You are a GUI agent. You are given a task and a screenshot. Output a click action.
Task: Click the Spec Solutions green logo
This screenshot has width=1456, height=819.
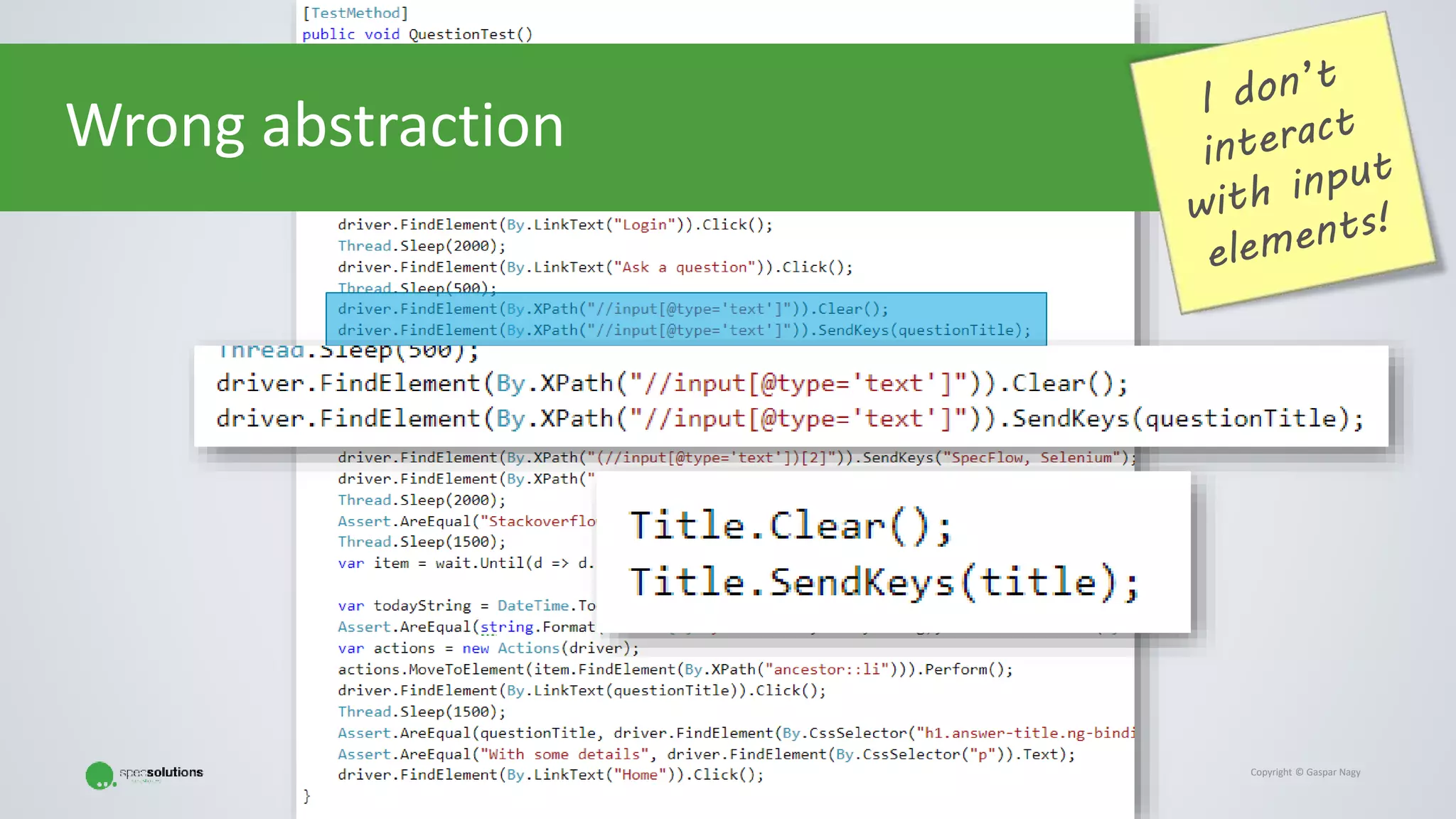100,775
